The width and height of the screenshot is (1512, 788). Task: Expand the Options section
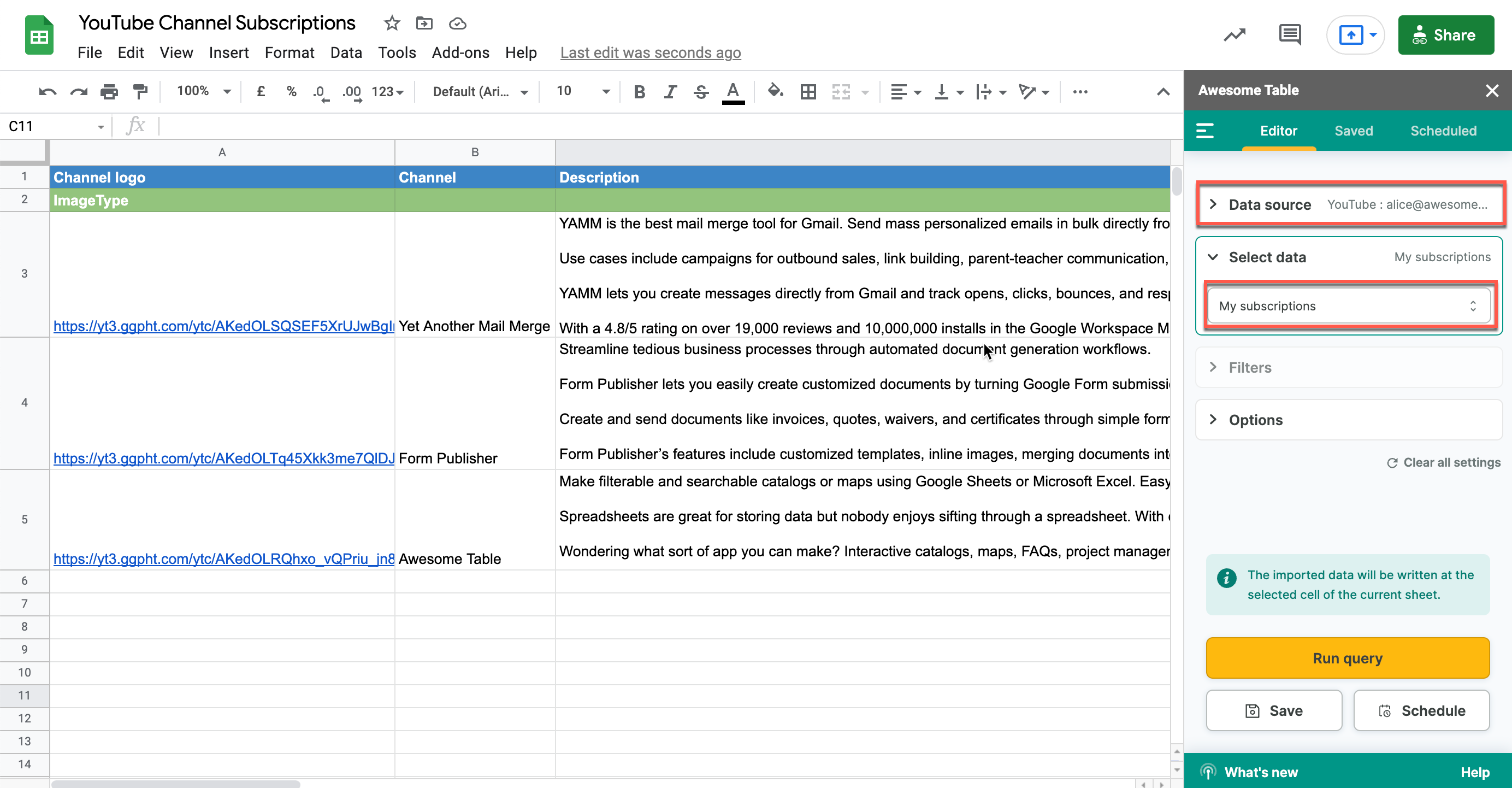click(1349, 420)
